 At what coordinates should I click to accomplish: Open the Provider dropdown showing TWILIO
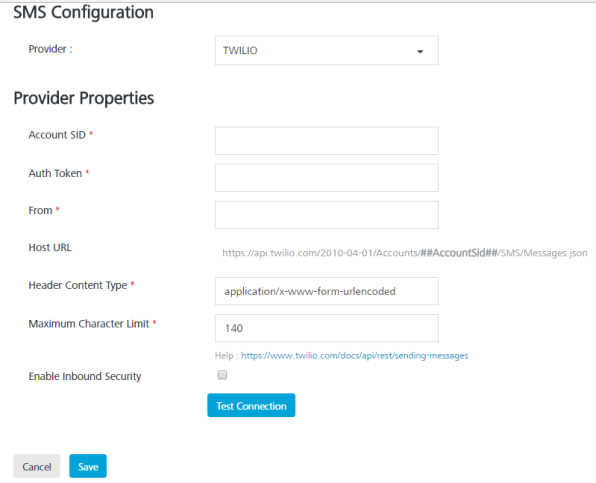point(327,50)
